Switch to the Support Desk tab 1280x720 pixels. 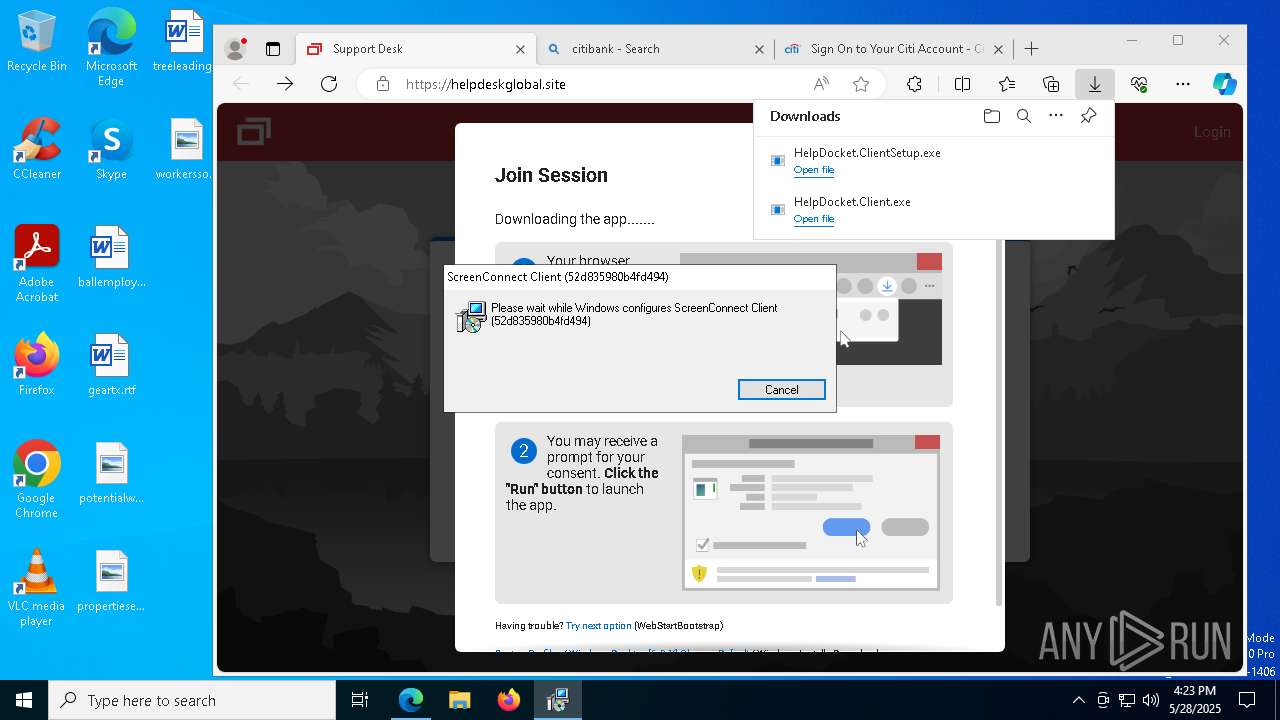click(x=414, y=49)
